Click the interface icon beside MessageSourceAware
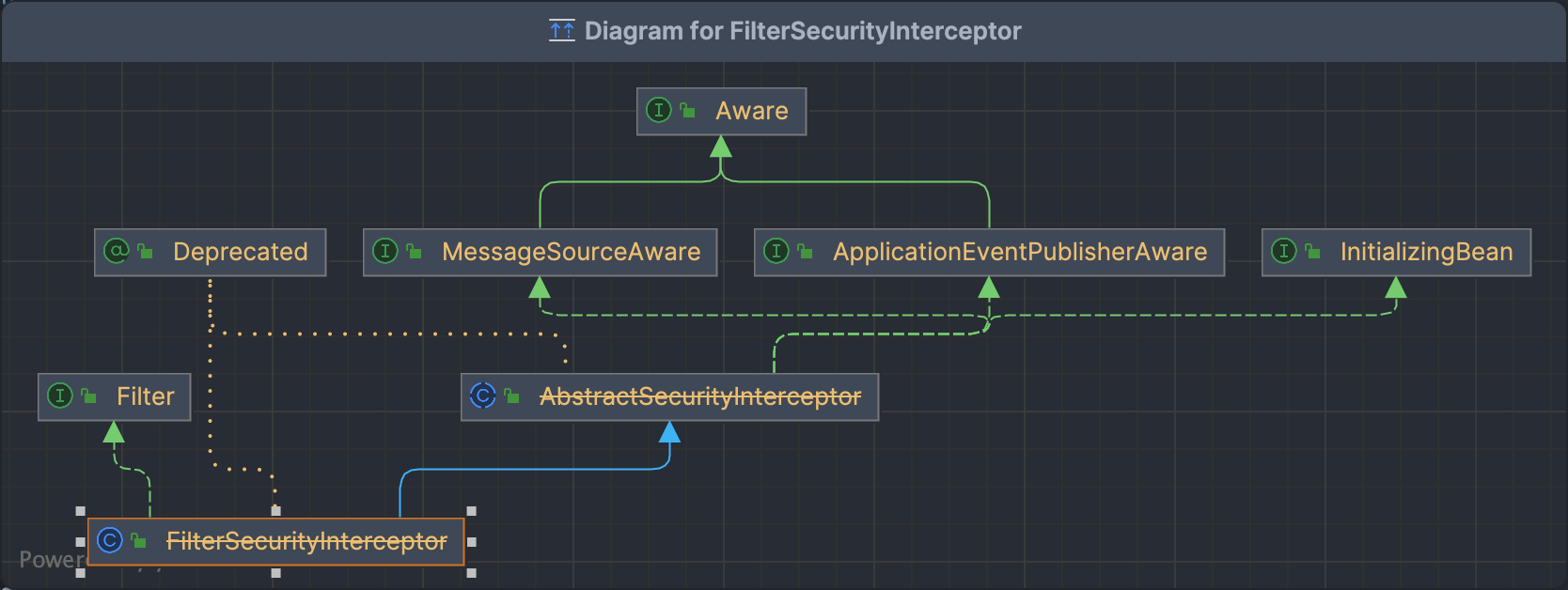Viewport: 1568px width, 590px height. [x=385, y=251]
